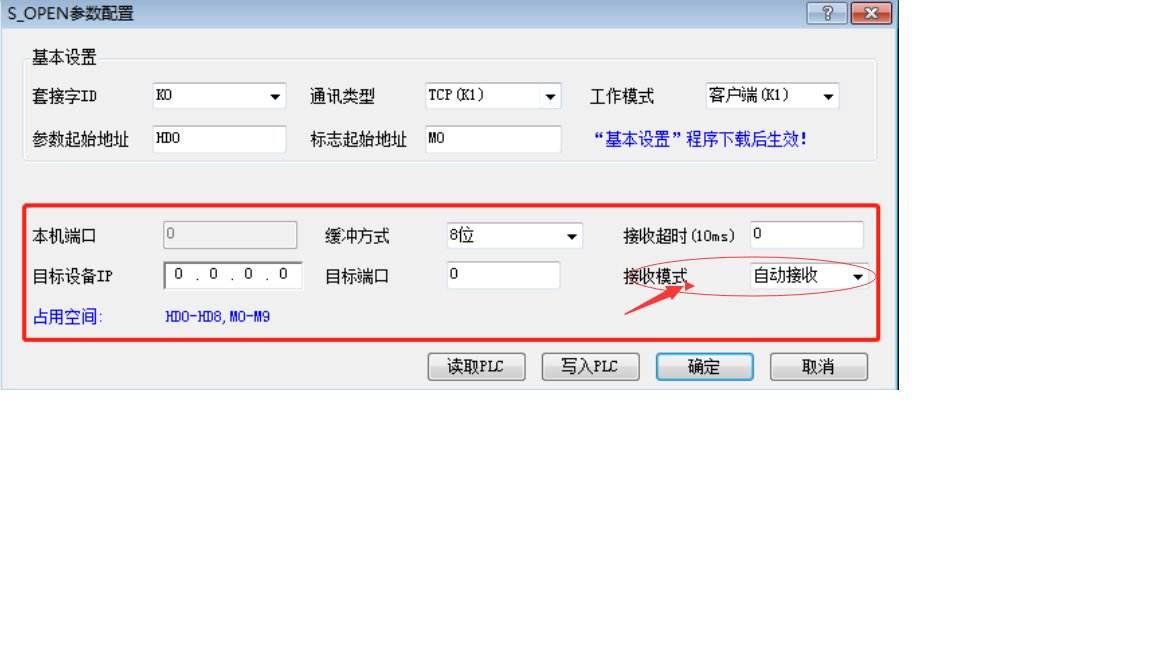
Task: Click the first octet of 目标设备IP
Action: pos(179,275)
